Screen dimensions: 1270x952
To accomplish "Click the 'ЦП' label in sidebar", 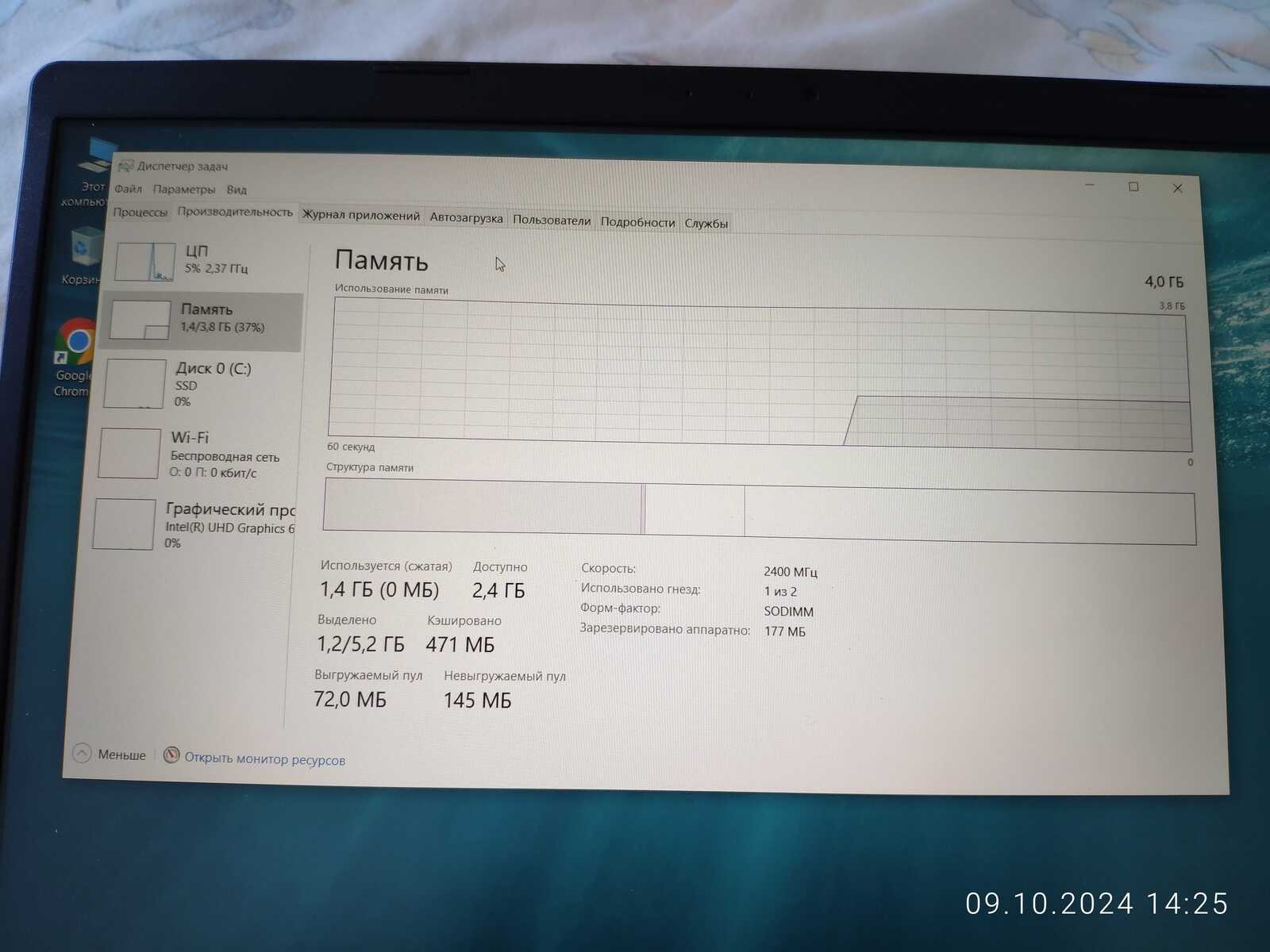I will click(197, 251).
